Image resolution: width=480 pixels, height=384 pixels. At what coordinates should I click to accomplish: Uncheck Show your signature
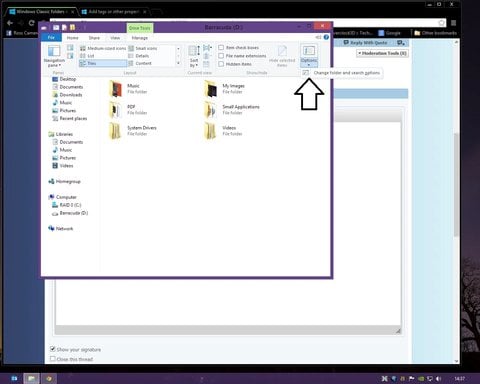pyautogui.click(x=53, y=349)
